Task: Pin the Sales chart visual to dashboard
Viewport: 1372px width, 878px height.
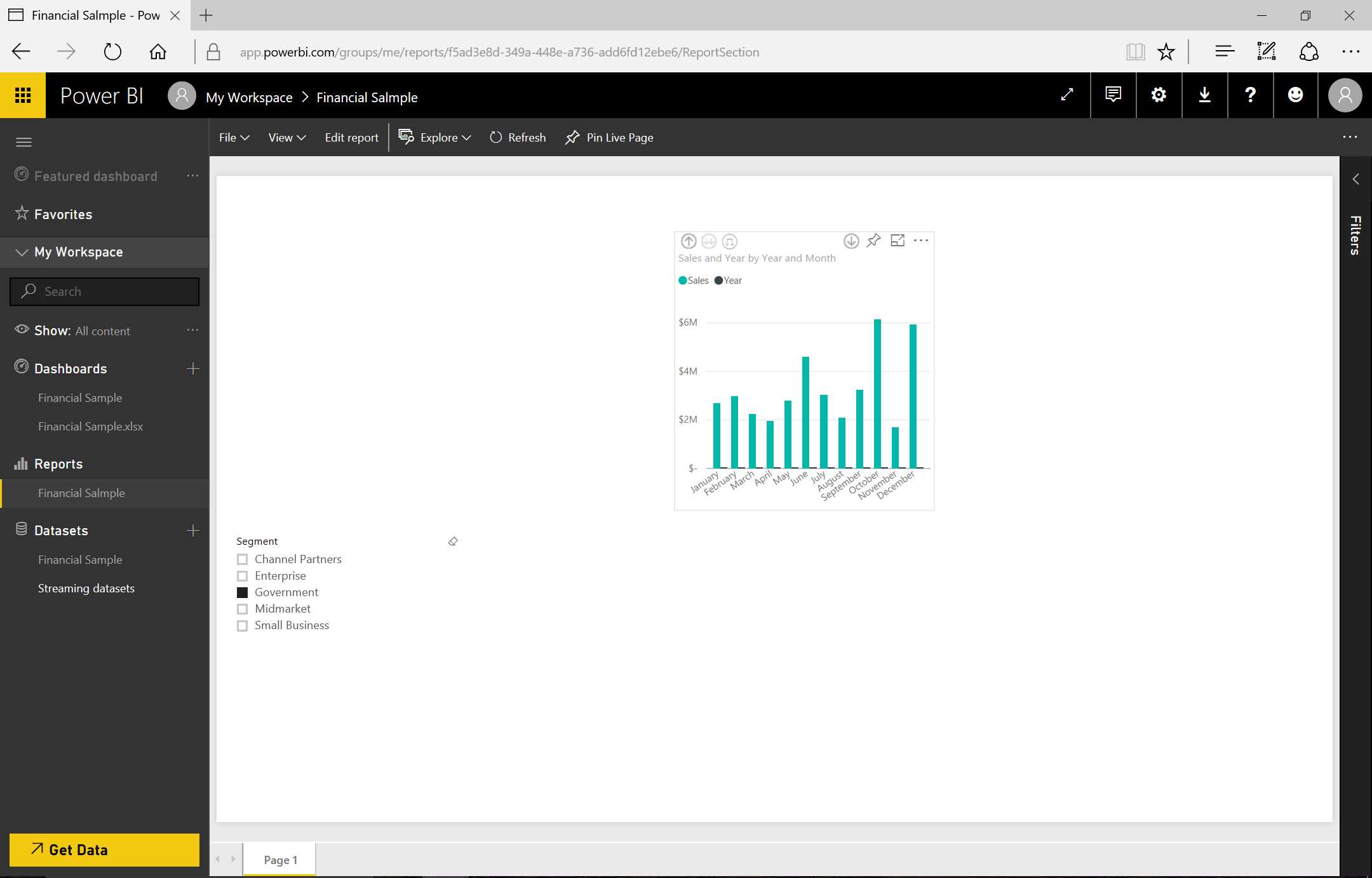Action: [x=873, y=241]
